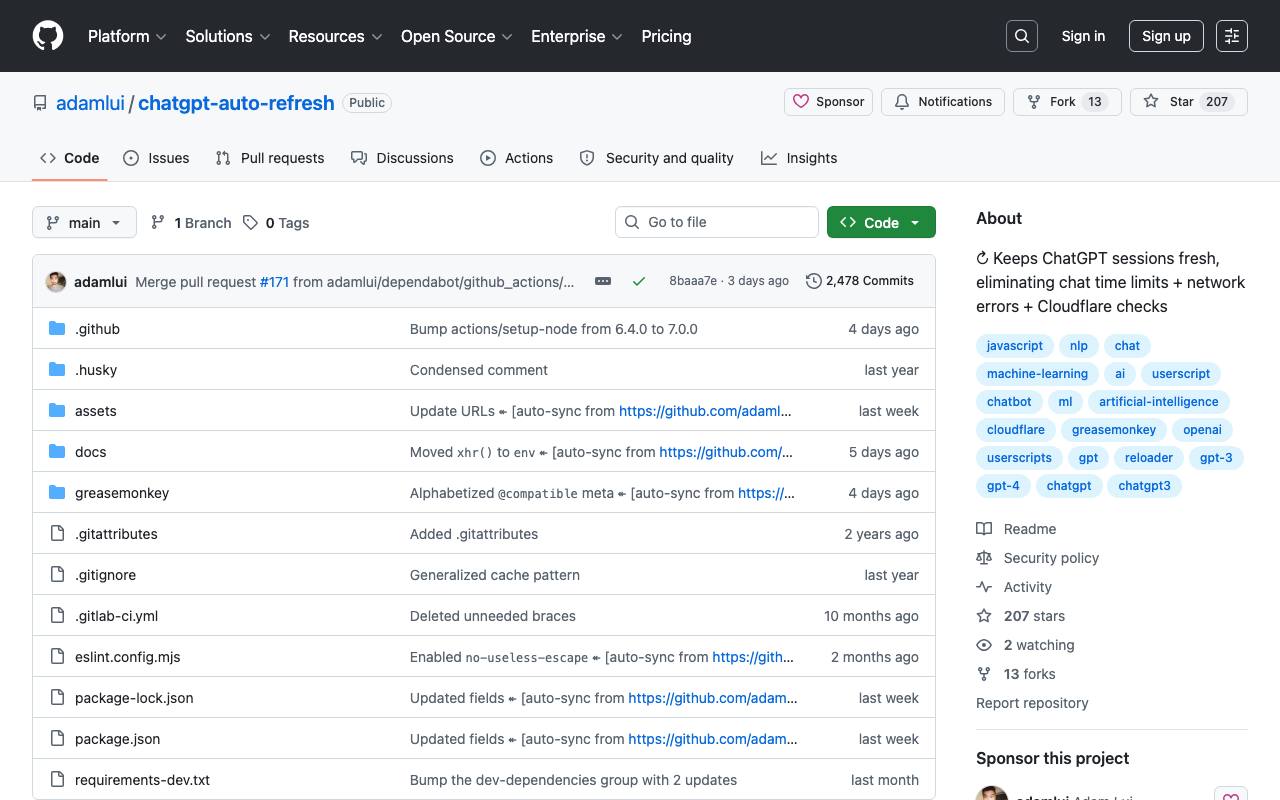Screen dimensions: 1280x800
Task: Open the appearance settings icon in header
Action: (1232, 36)
